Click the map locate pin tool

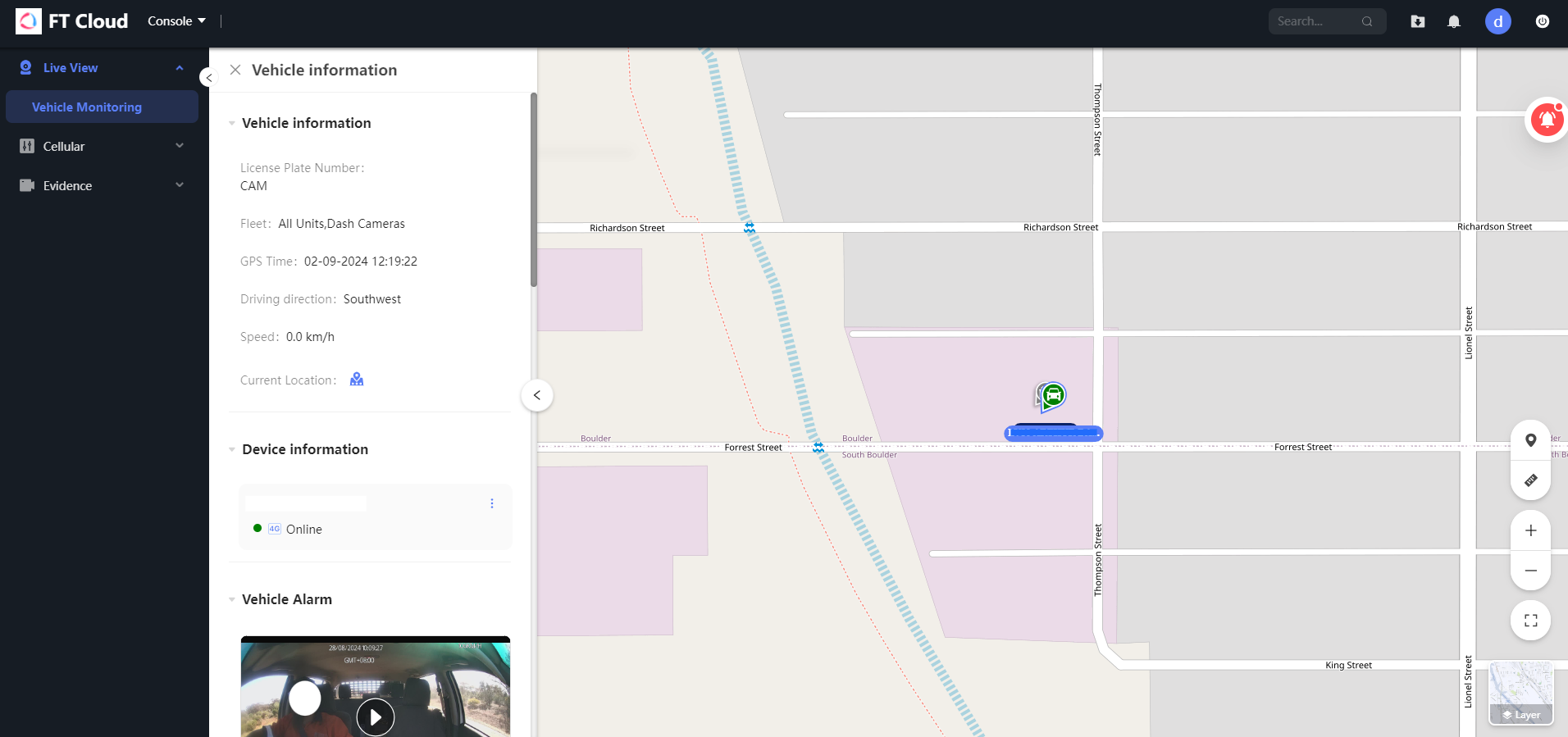point(1530,440)
